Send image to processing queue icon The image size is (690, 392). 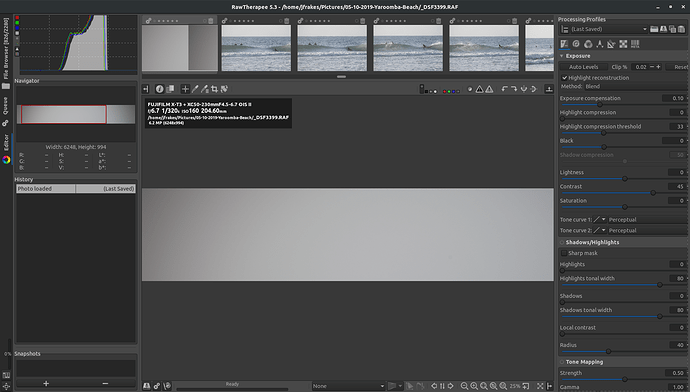click(x=157, y=386)
